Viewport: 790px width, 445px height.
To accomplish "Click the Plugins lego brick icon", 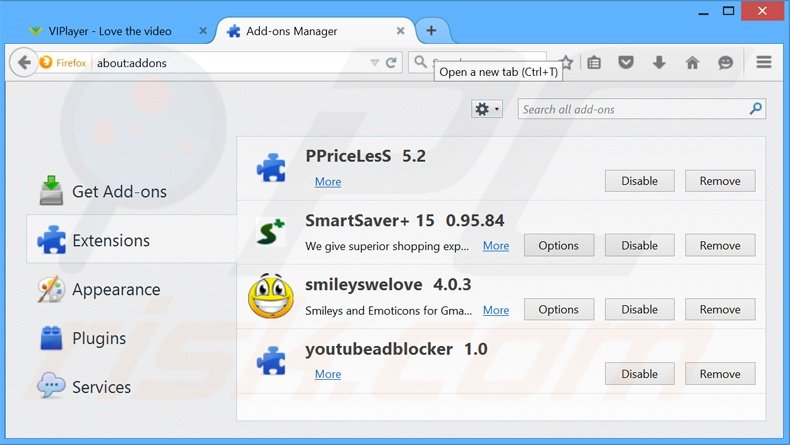I will 51,338.
